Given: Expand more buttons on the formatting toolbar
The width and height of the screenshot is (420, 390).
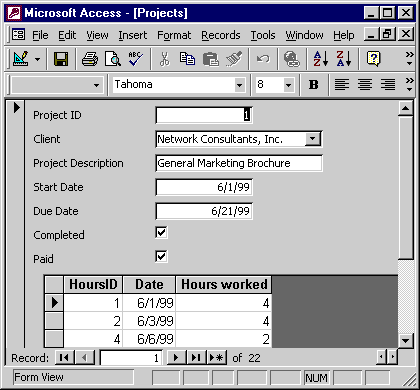Looking at the screenshot, I should click(409, 84).
